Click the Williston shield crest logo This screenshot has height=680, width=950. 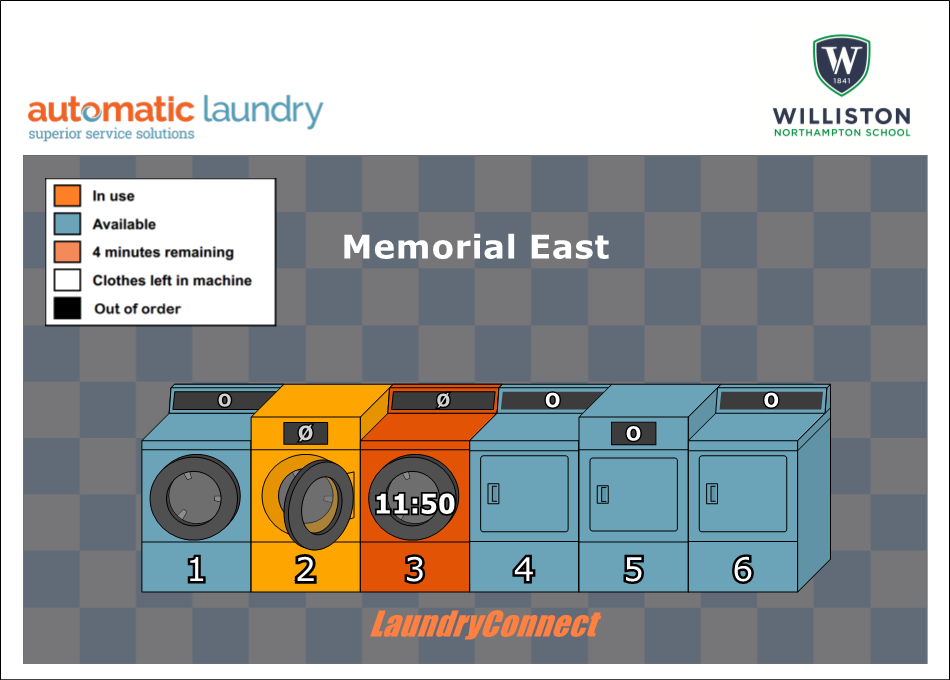click(x=841, y=66)
